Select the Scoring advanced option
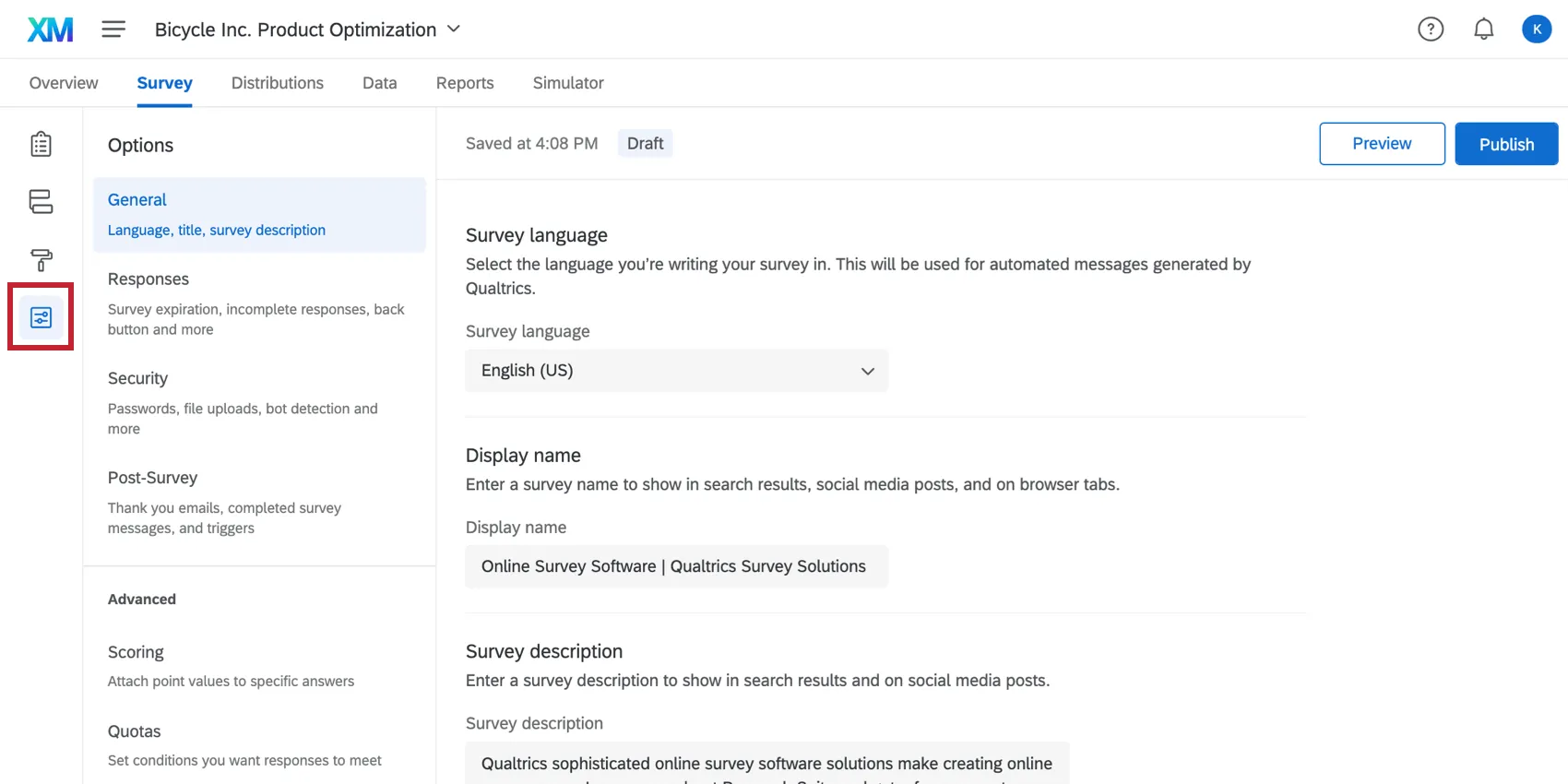 point(136,653)
